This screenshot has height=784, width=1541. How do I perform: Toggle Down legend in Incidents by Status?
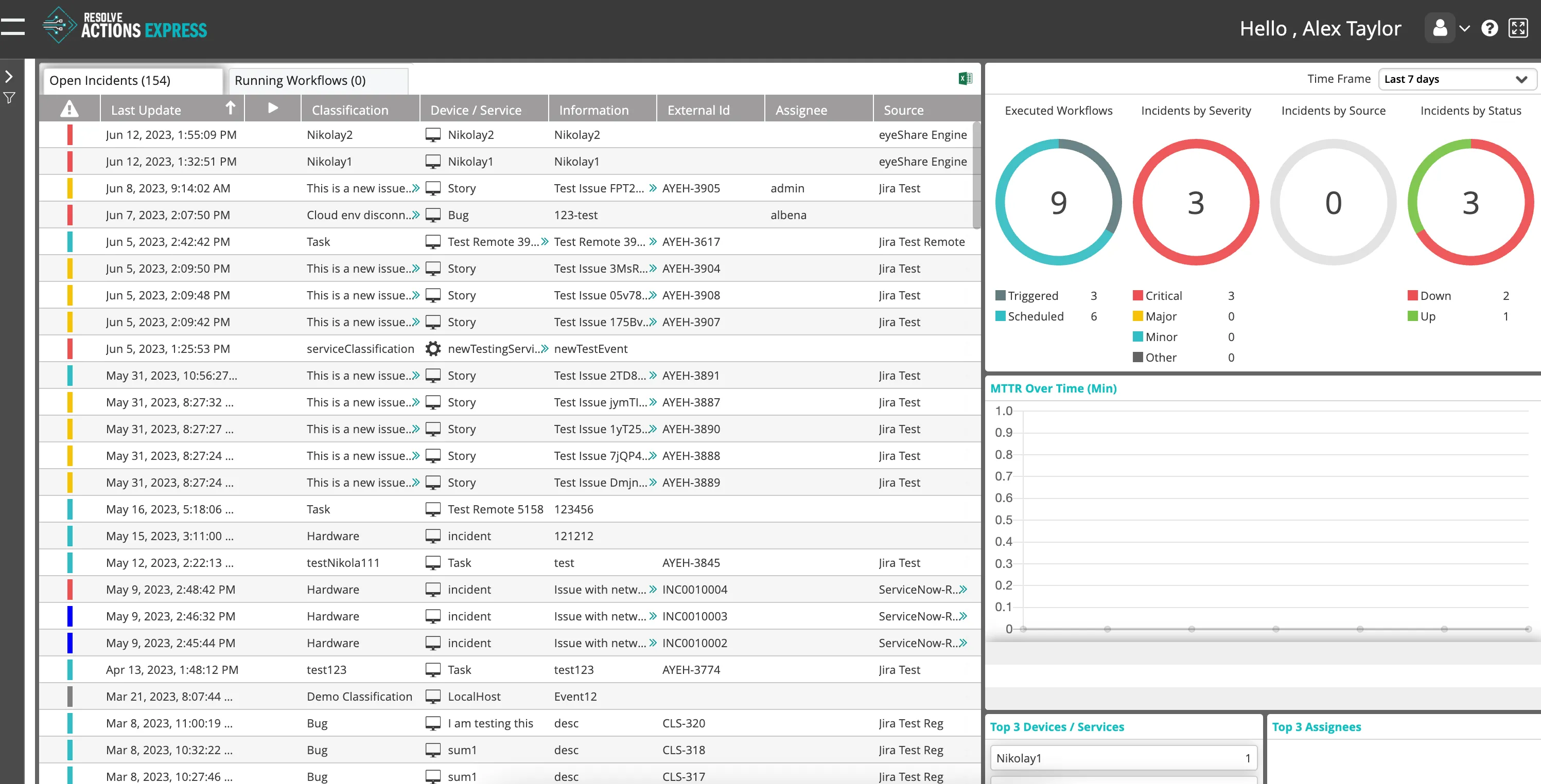pyautogui.click(x=1434, y=295)
